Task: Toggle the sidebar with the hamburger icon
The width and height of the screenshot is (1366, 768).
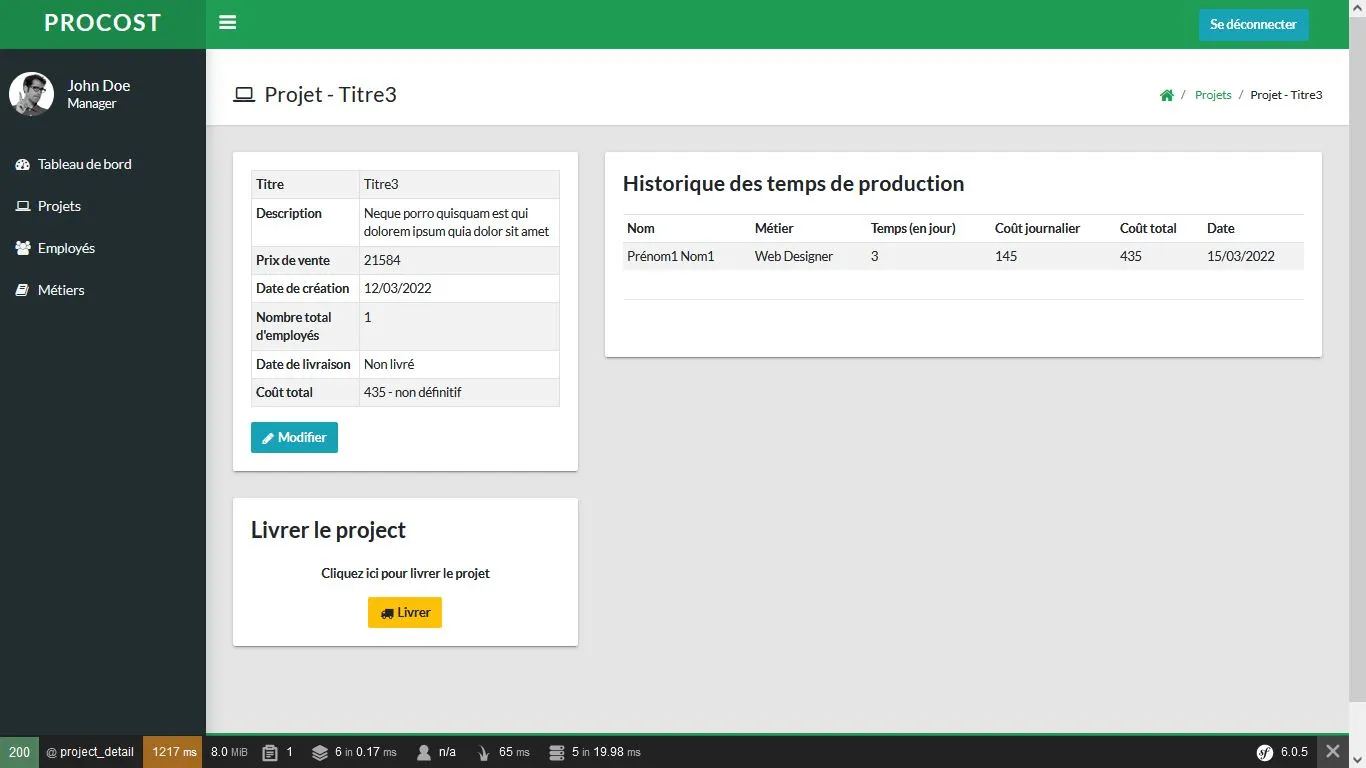Action: [227, 22]
